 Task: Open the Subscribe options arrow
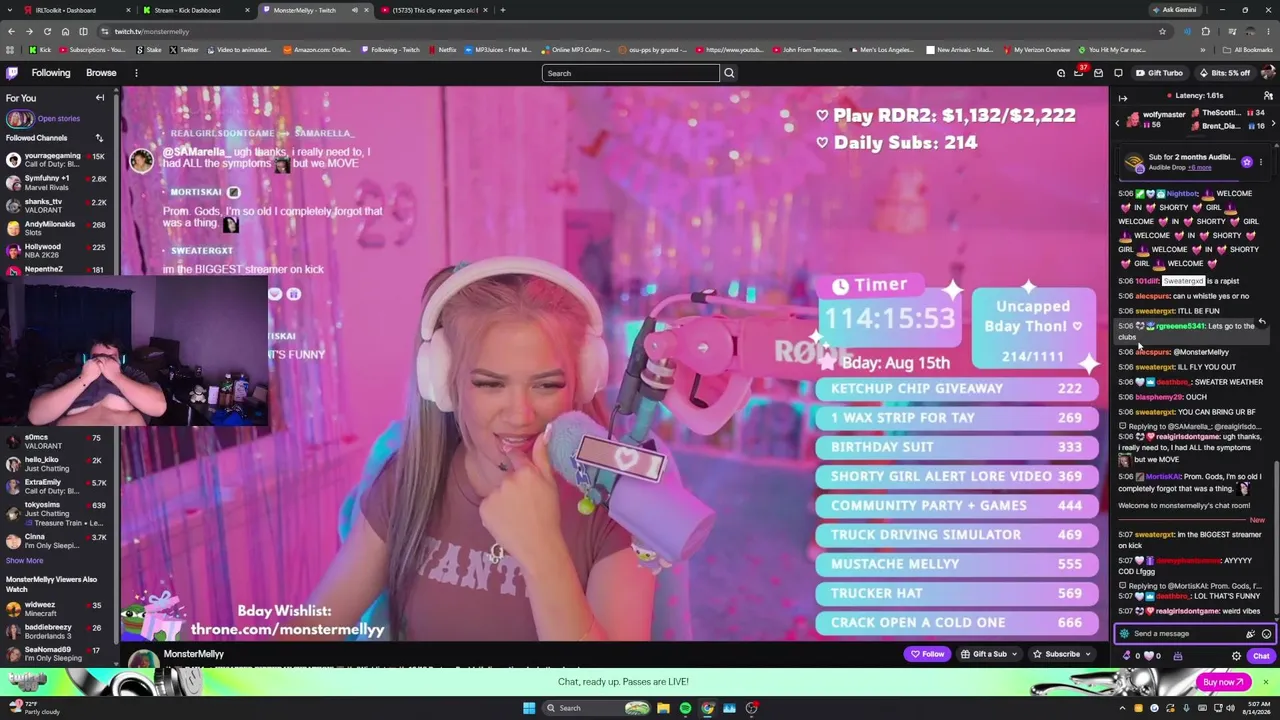(x=1090, y=655)
